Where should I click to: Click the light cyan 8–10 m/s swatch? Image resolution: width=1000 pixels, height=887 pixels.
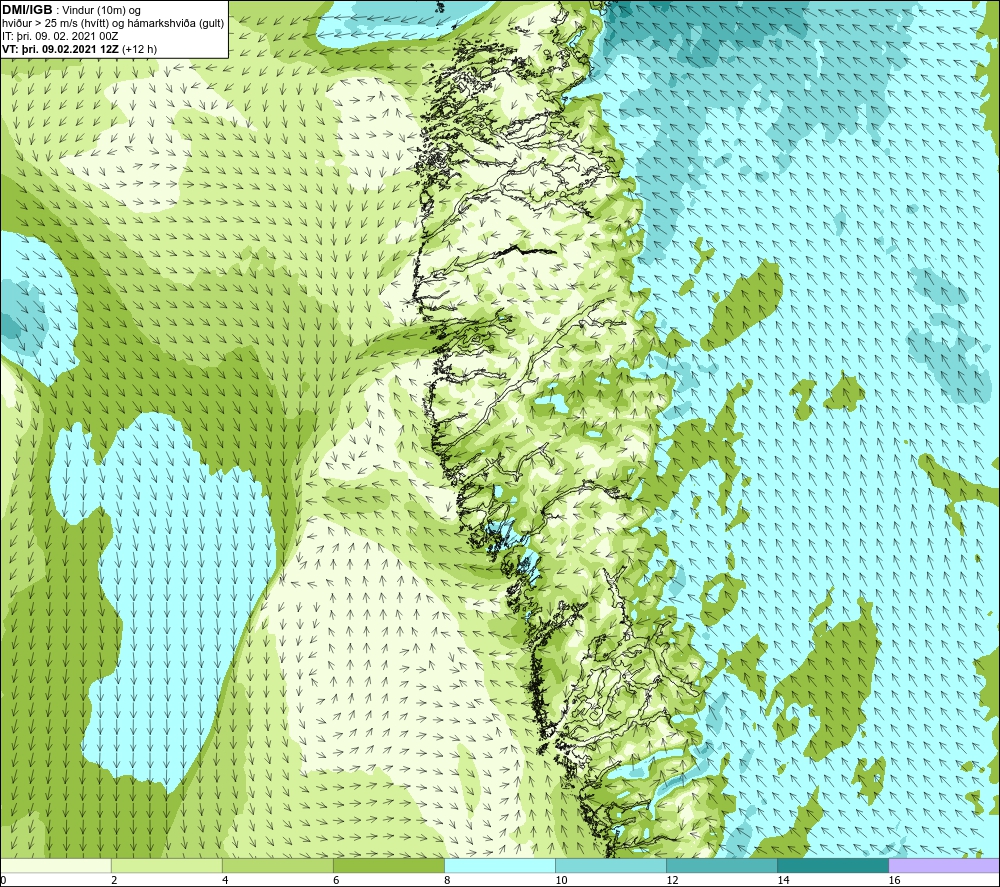(499, 865)
